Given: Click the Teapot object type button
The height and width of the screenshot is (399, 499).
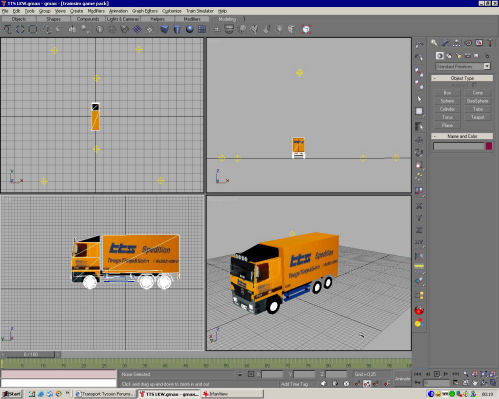Looking at the screenshot, I should [x=477, y=117].
